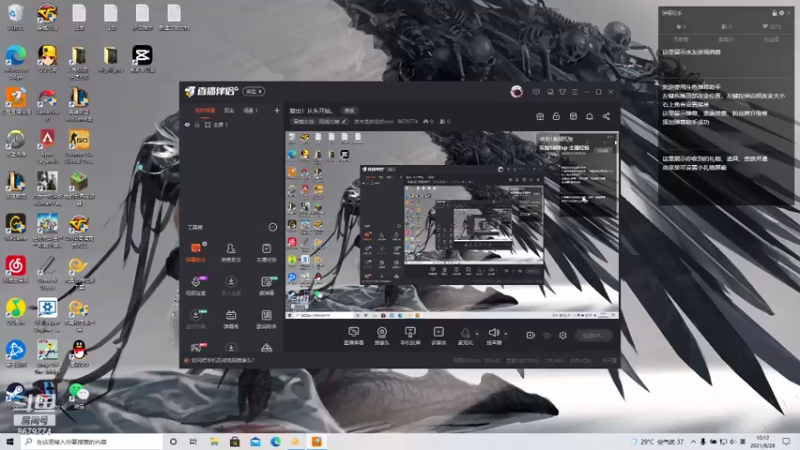Add a 摄像头 camera source
800x450 pixels.
tap(382, 336)
